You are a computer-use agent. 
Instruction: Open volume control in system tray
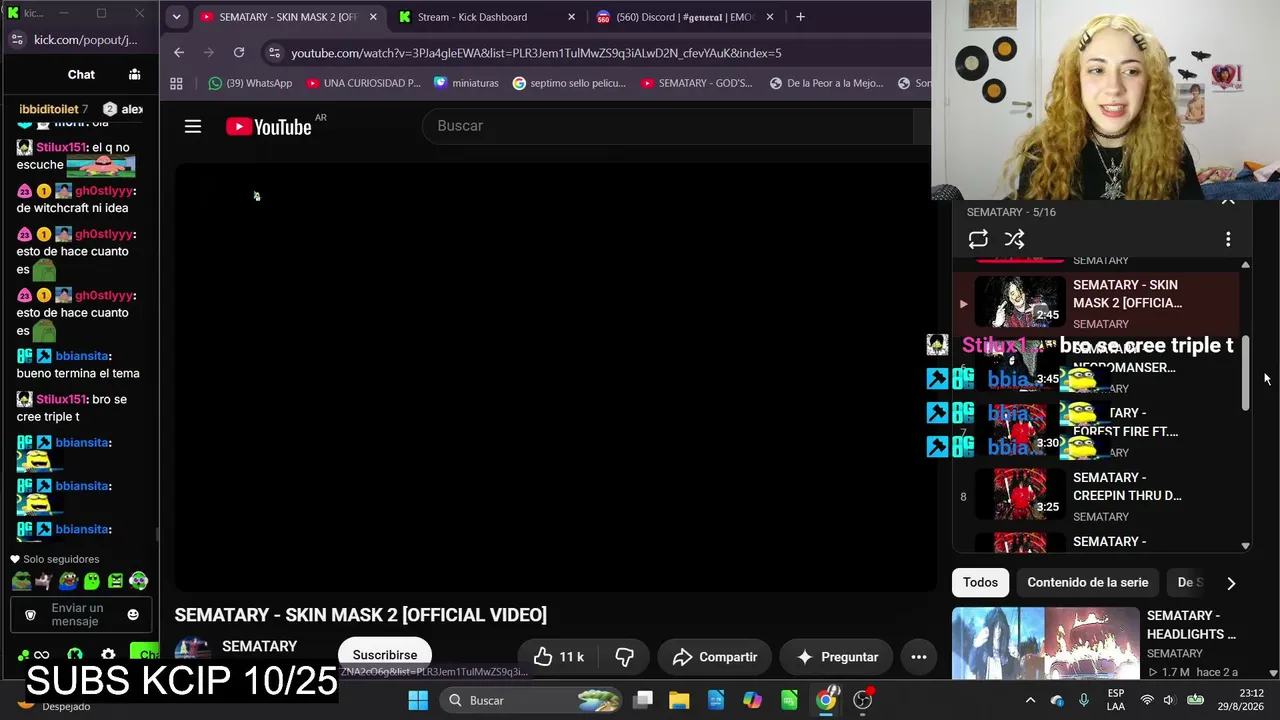point(1170,700)
